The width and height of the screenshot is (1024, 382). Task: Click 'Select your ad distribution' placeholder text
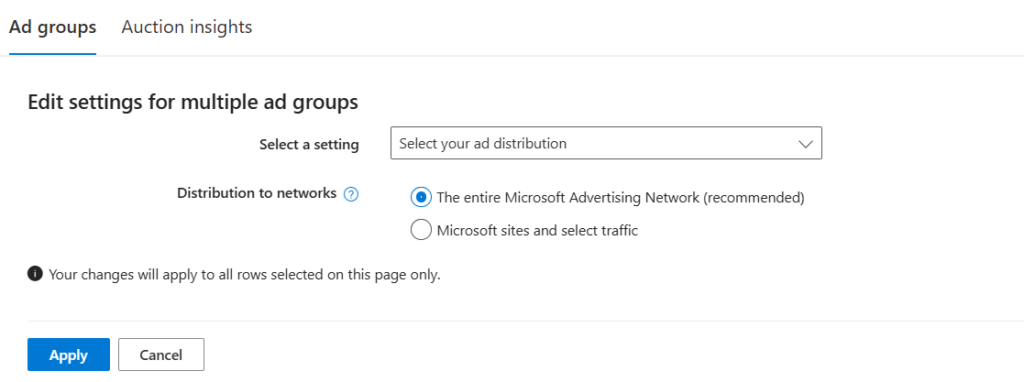pyautogui.click(x=483, y=143)
